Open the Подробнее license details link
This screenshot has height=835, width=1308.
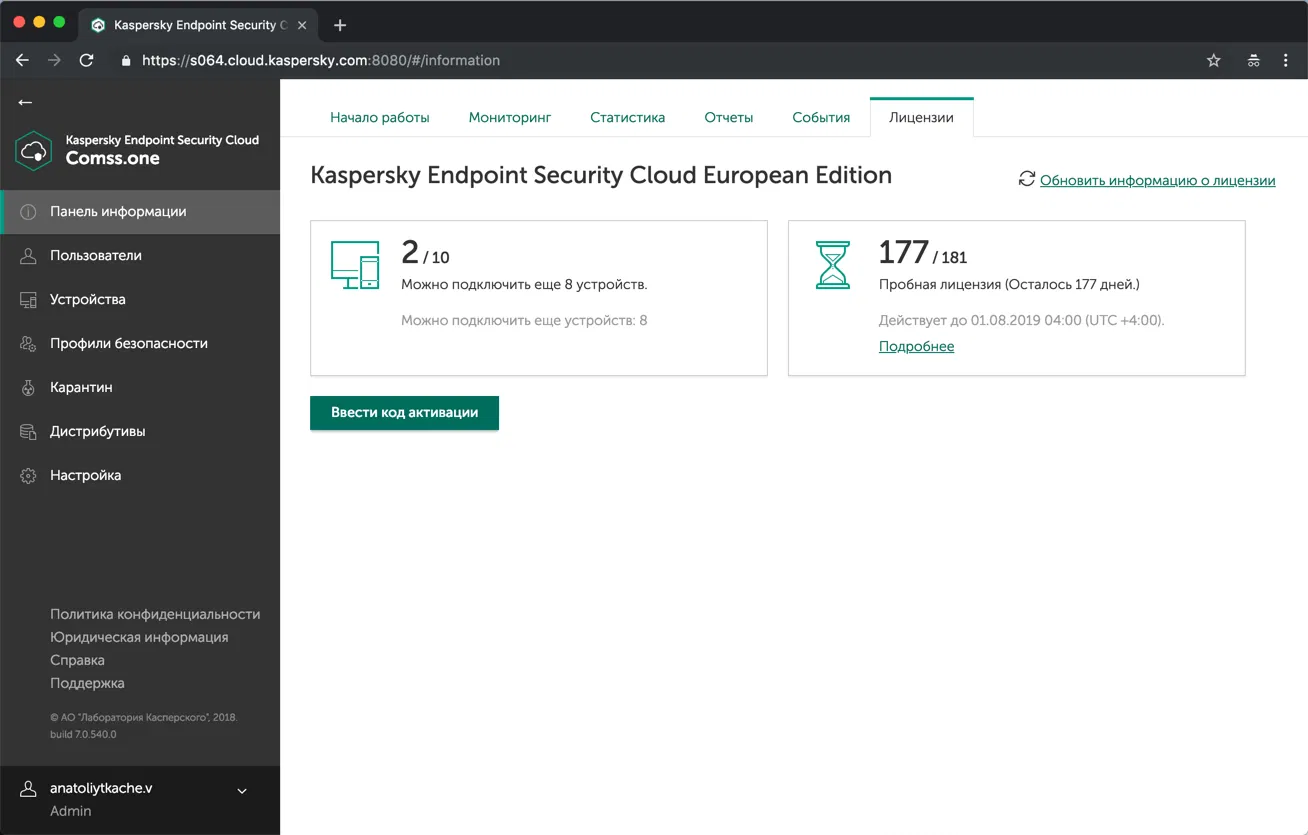click(x=916, y=345)
